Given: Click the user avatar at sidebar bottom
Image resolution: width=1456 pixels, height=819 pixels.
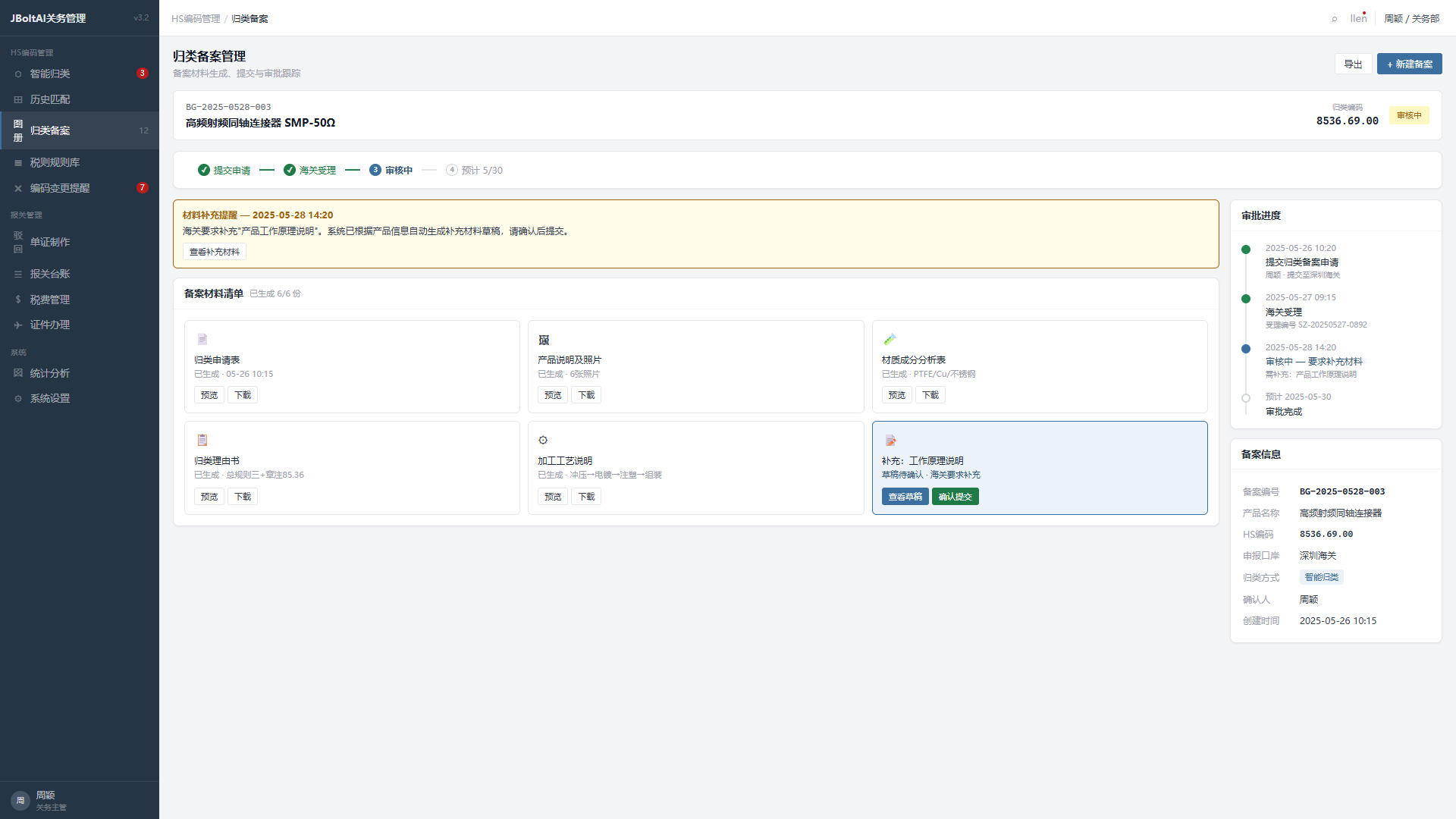Looking at the screenshot, I should point(20,800).
